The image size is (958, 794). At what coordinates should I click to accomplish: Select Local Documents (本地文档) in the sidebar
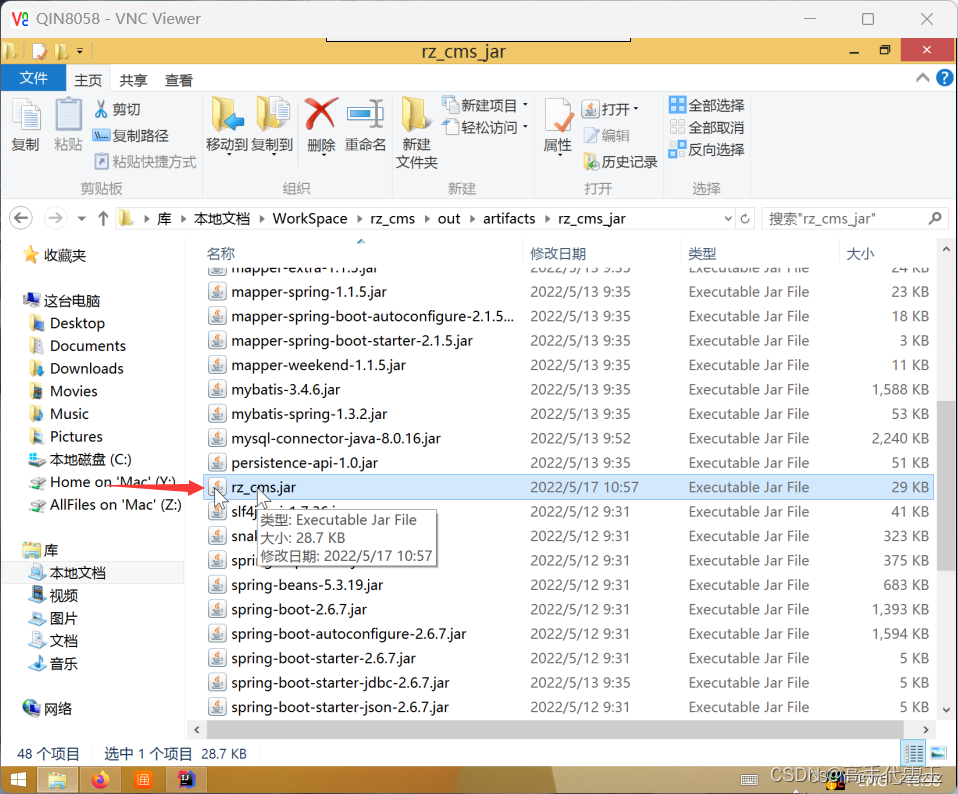tap(67, 573)
